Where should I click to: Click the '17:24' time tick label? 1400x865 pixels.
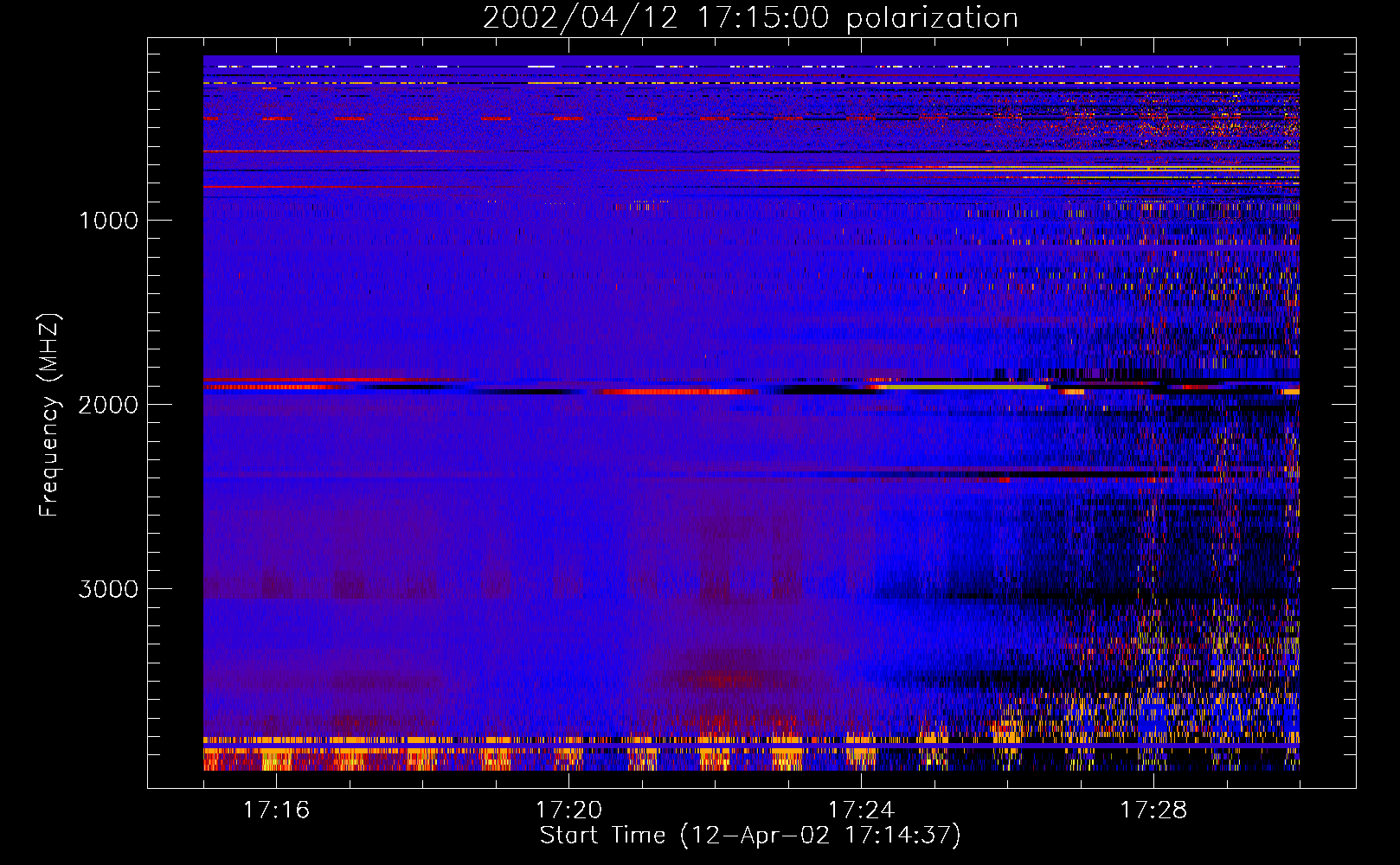pyautogui.click(x=861, y=811)
